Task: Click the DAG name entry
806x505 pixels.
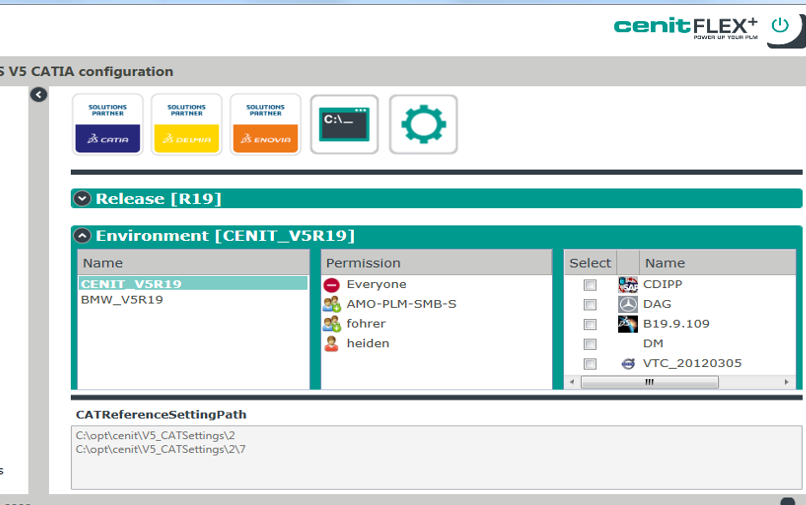Action: 657,304
